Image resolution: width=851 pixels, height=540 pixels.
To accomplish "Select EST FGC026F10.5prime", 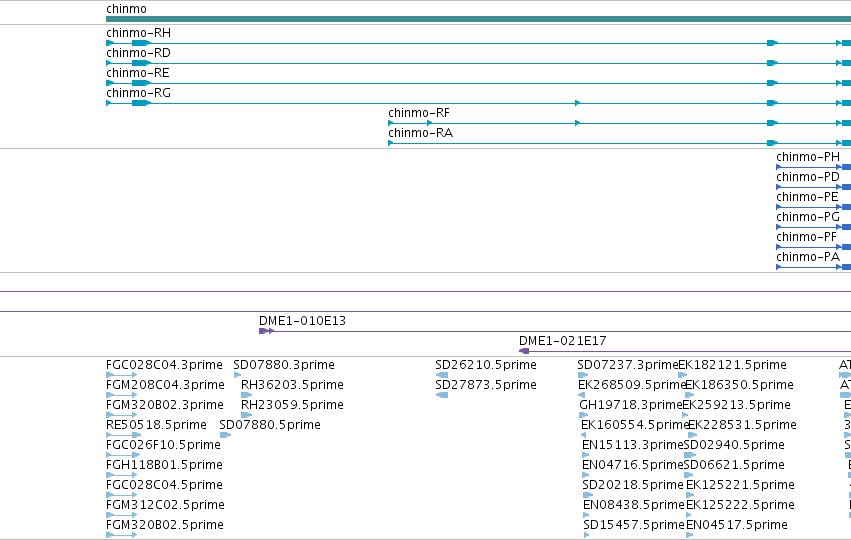I will coord(163,446).
